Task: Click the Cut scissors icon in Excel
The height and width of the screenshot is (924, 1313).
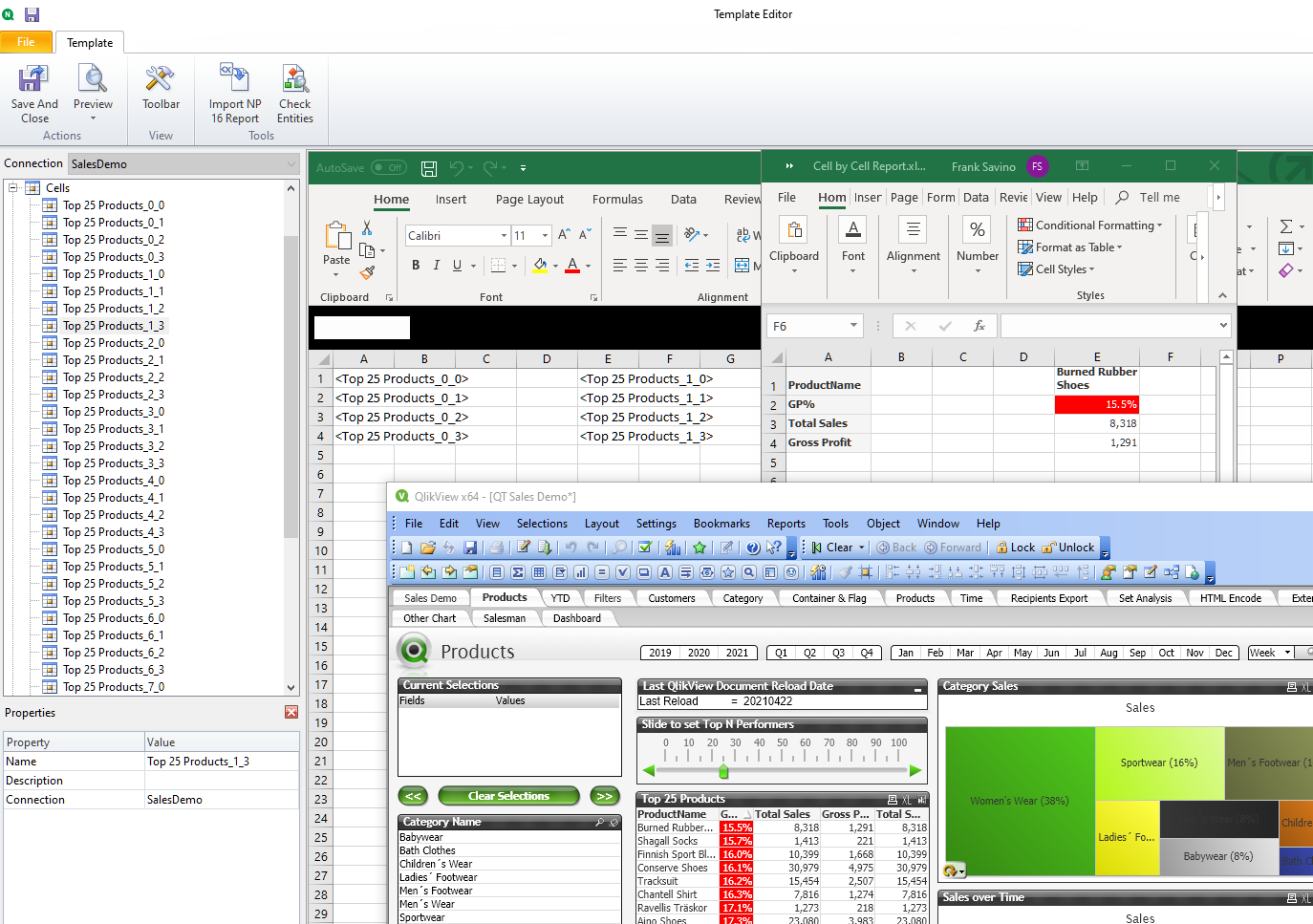Action: [367, 228]
